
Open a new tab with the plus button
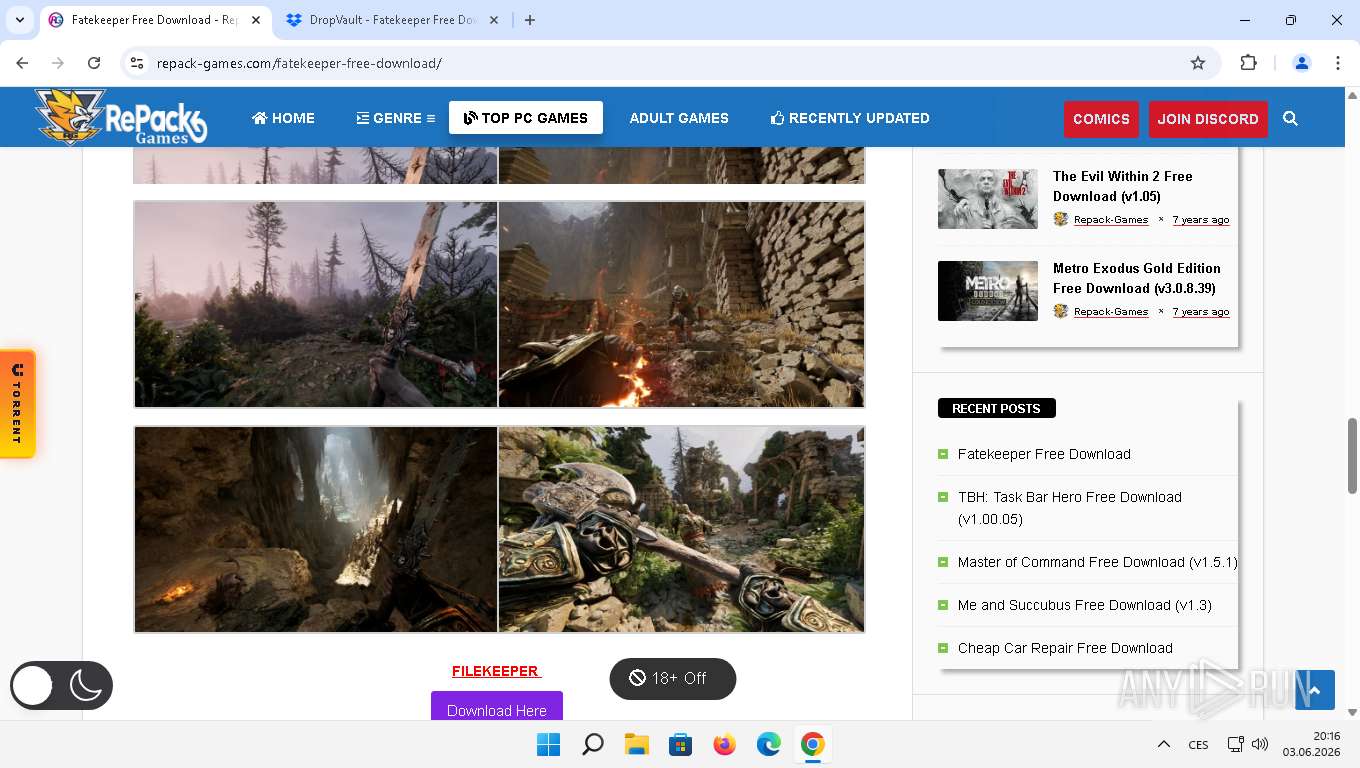[530, 20]
